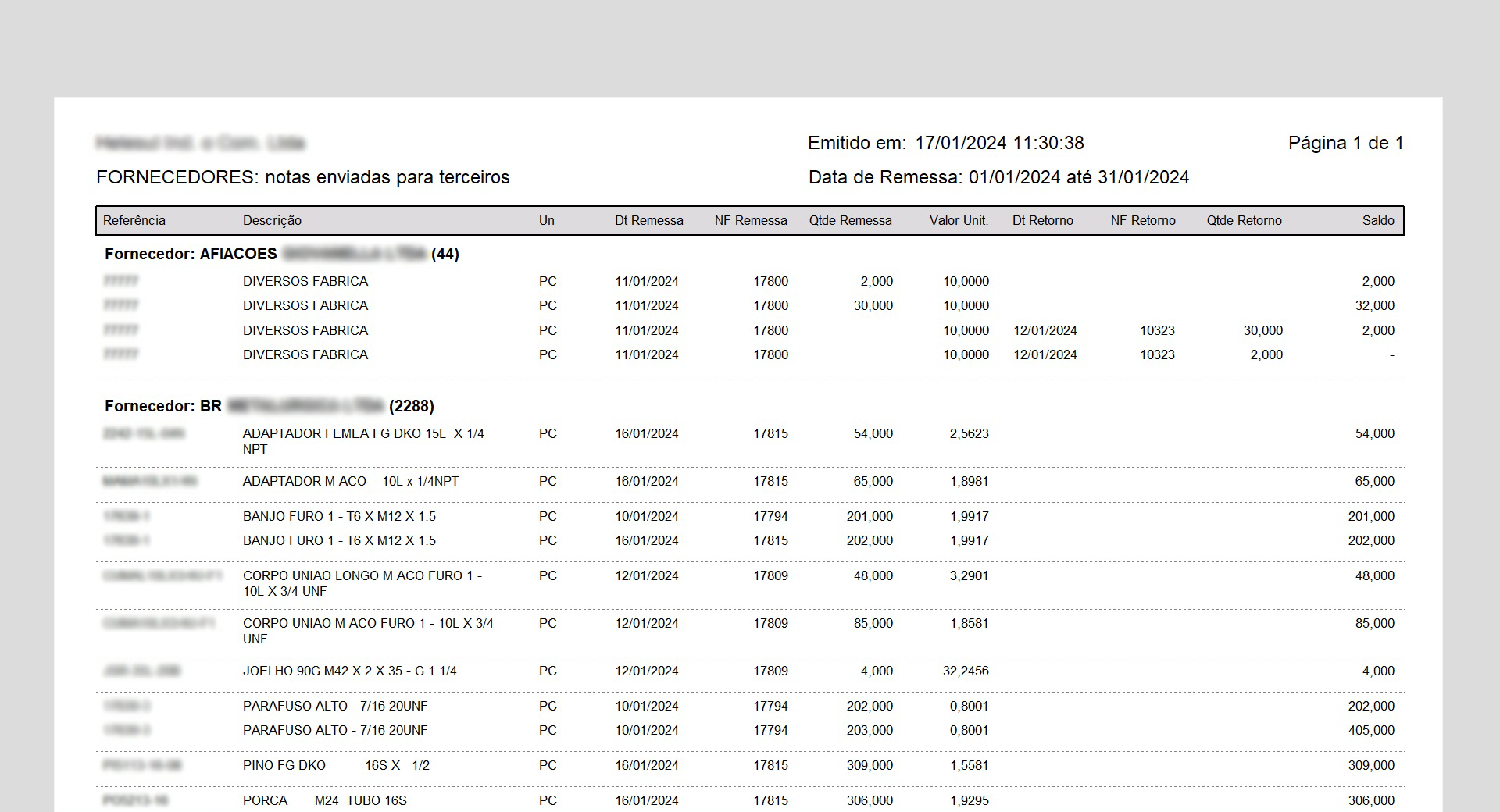This screenshot has height=812, width=1500.
Task: Click the 'Qtde Remessa' column header
Action: (851, 220)
